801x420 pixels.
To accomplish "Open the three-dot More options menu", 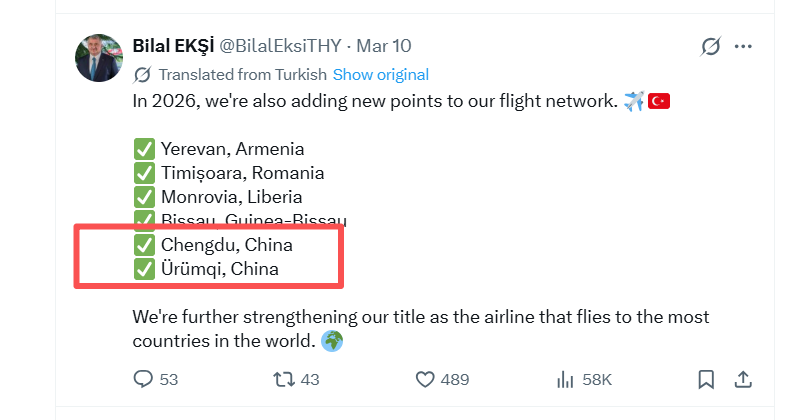I will tap(743, 47).
